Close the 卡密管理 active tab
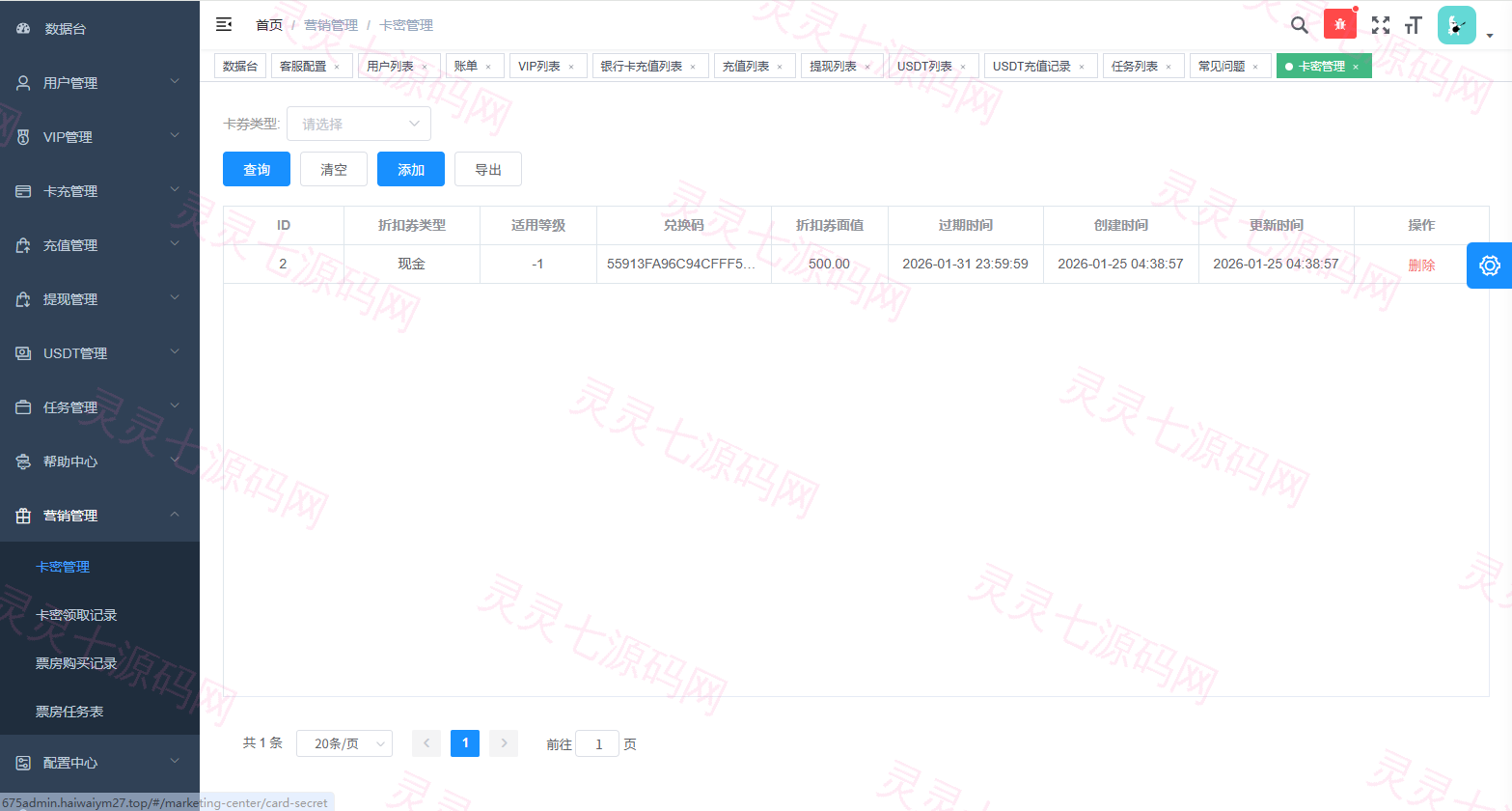This screenshot has width=1512, height=811. click(x=1356, y=67)
